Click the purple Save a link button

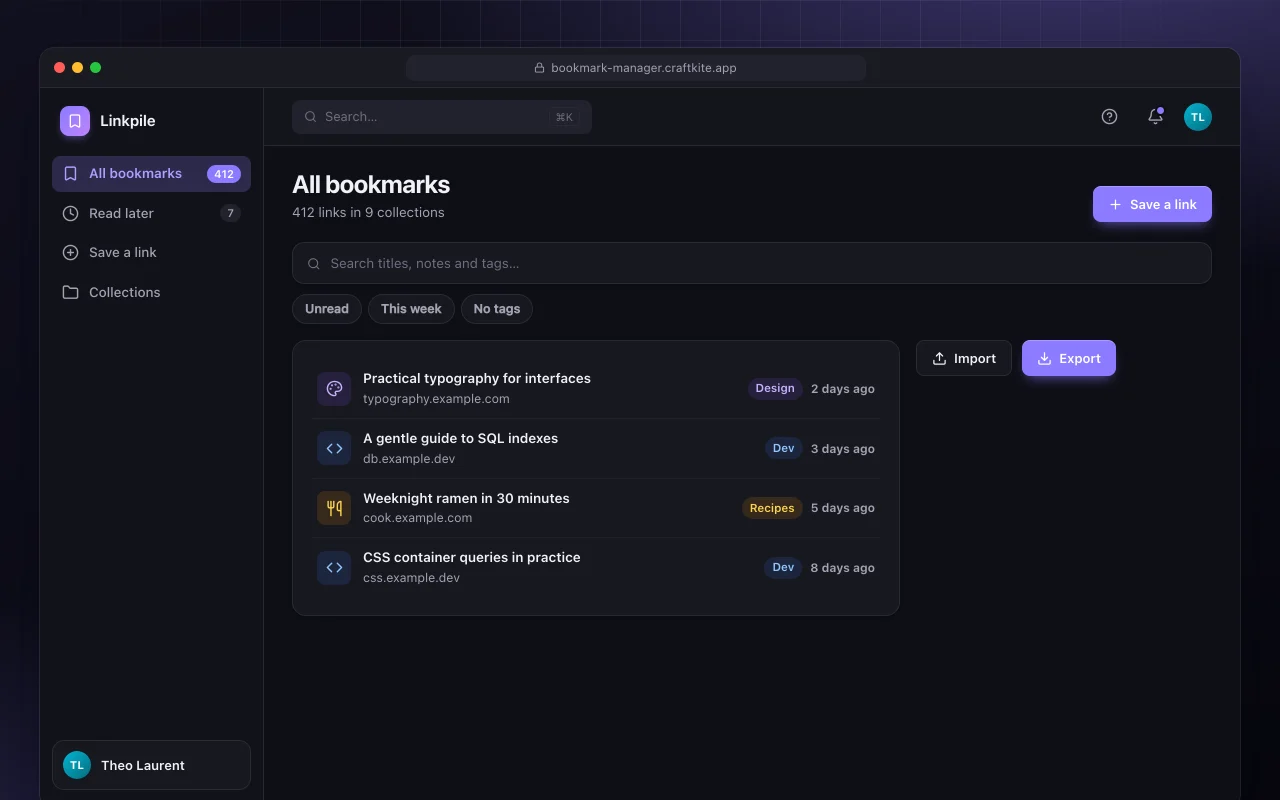(1152, 204)
